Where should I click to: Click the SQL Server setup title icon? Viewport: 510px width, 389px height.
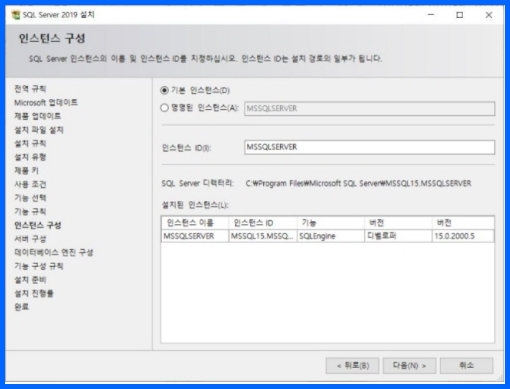(16, 15)
